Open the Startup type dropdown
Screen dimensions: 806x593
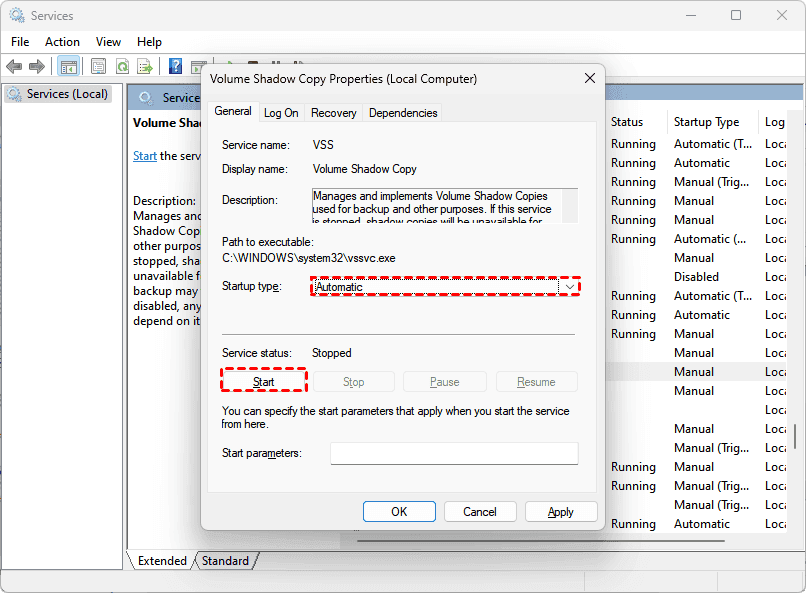(x=445, y=287)
